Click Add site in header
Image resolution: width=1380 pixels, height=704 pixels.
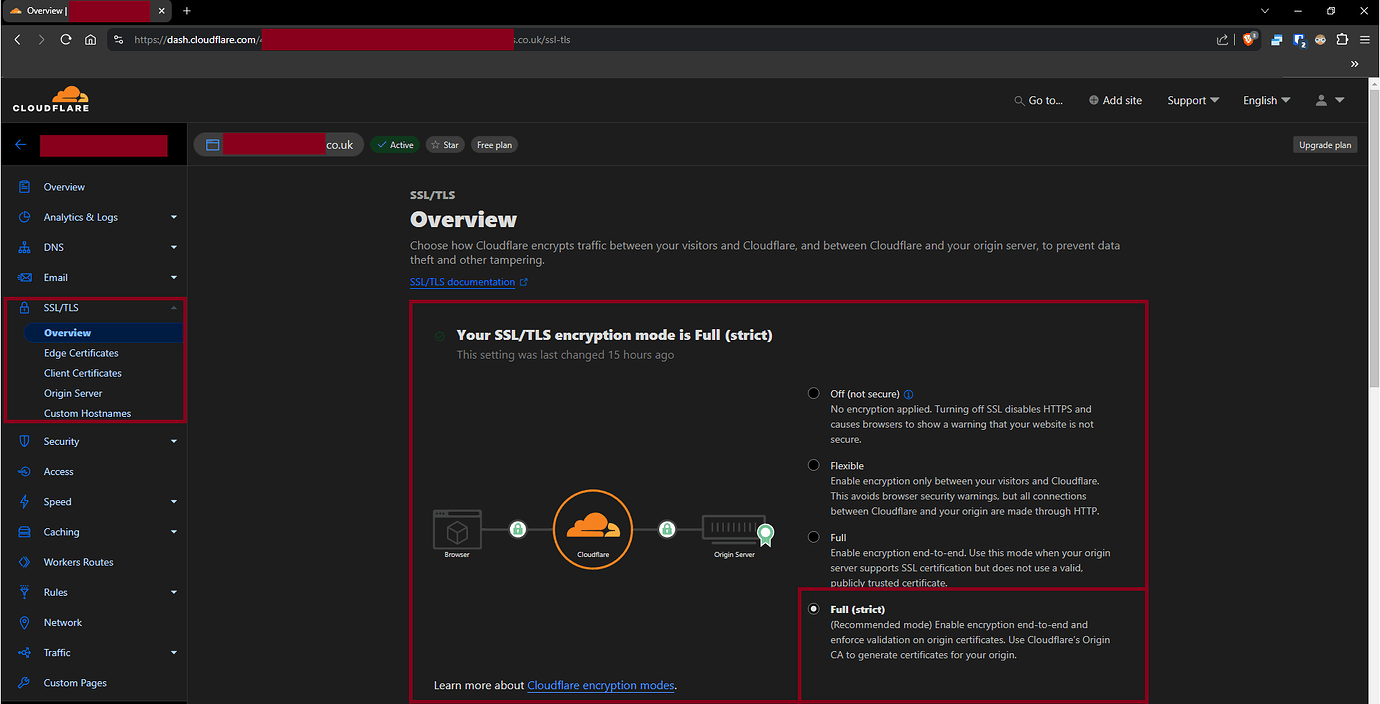pyautogui.click(x=1115, y=100)
